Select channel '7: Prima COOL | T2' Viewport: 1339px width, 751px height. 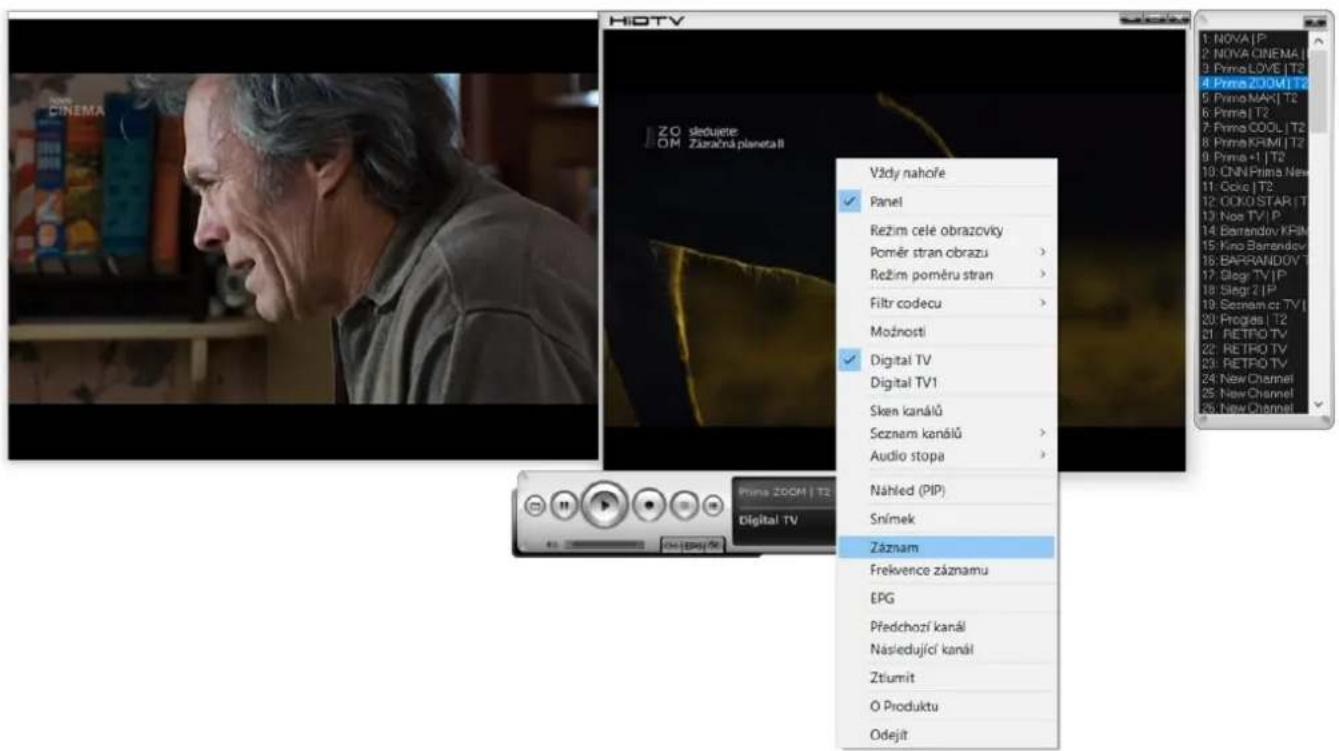tap(1255, 128)
